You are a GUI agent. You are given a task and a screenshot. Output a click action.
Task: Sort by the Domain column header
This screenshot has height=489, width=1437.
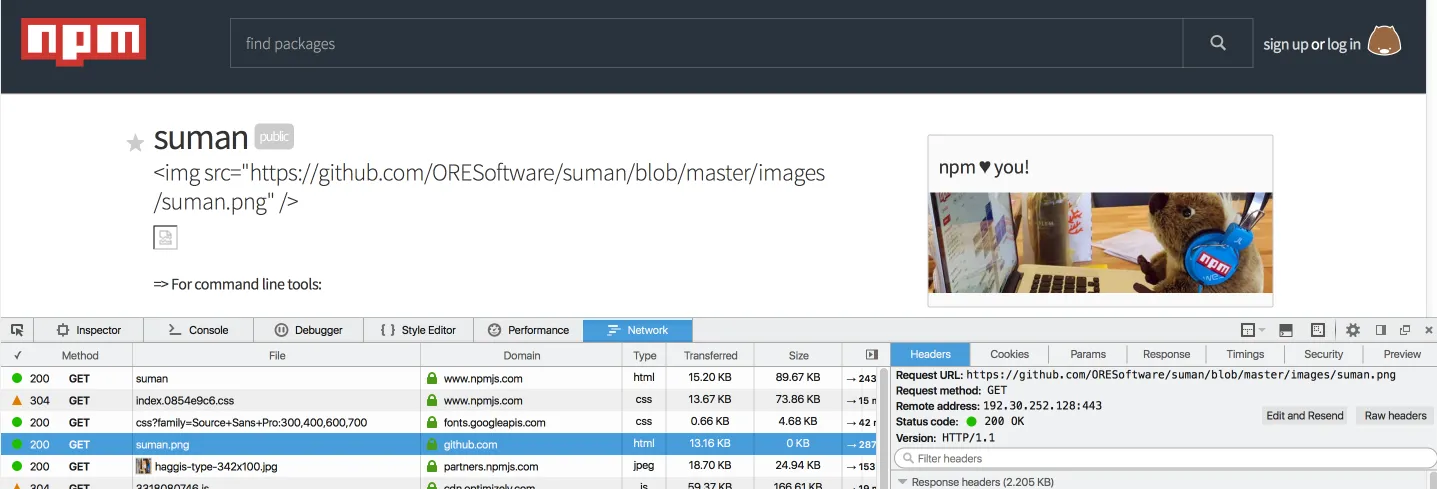click(521, 355)
